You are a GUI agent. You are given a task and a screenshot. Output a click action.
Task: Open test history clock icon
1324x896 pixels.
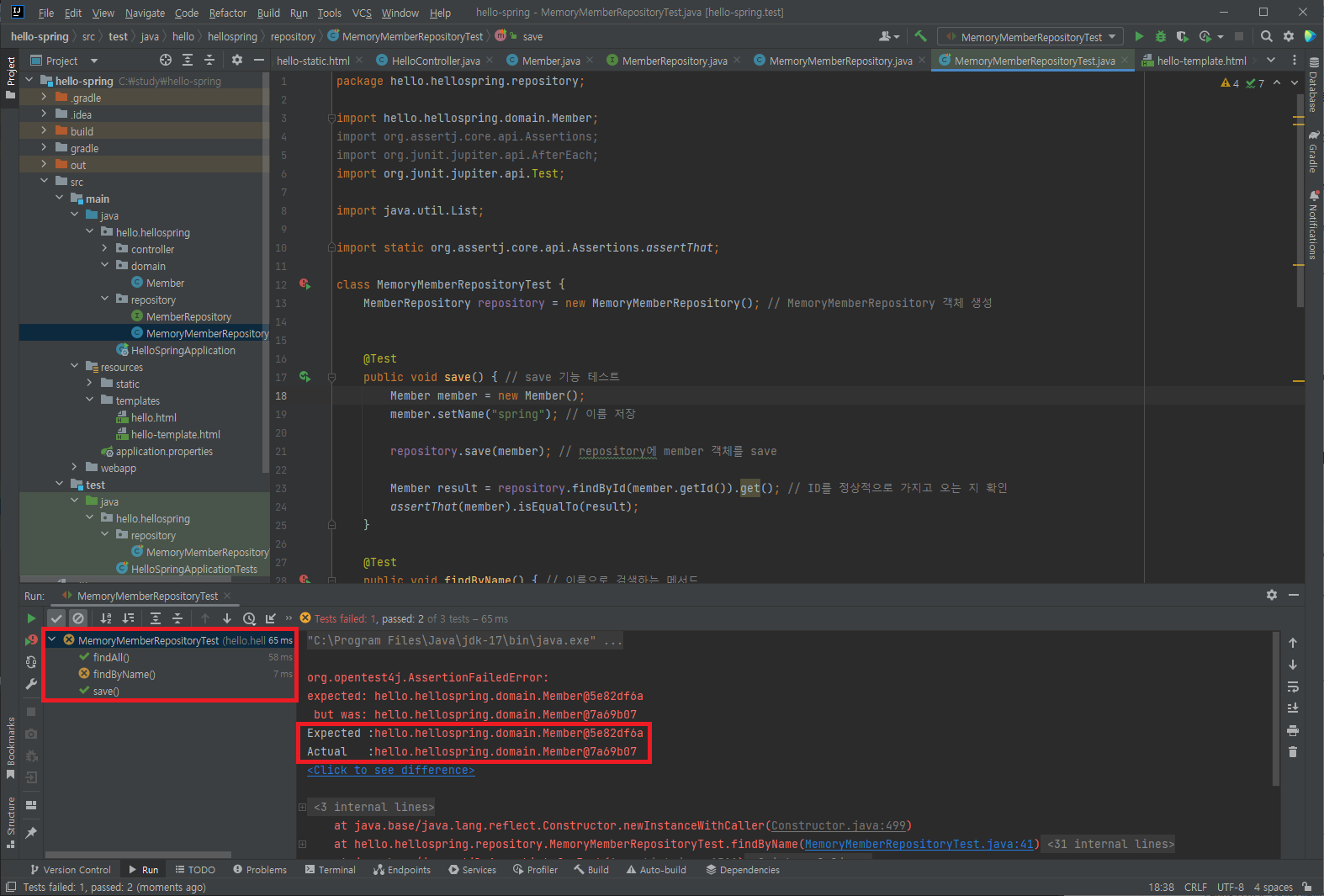(249, 618)
